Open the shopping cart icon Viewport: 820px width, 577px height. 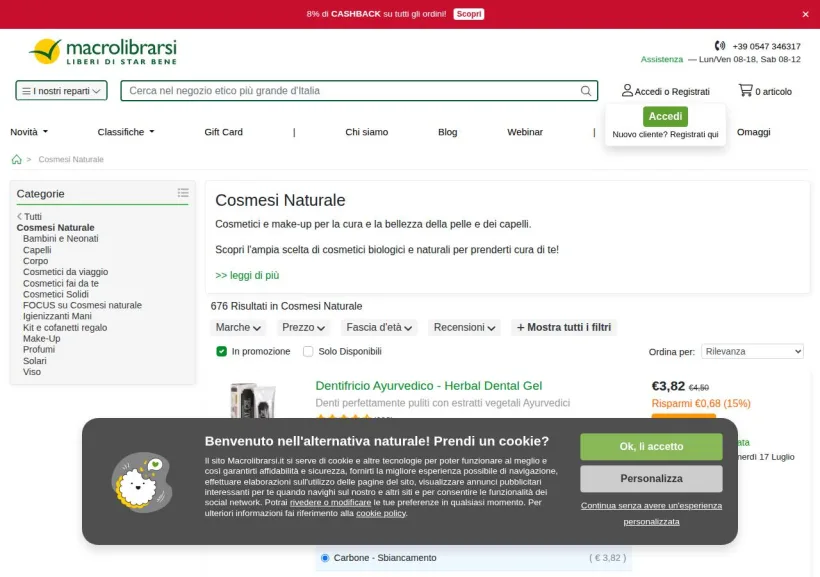tap(745, 90)
